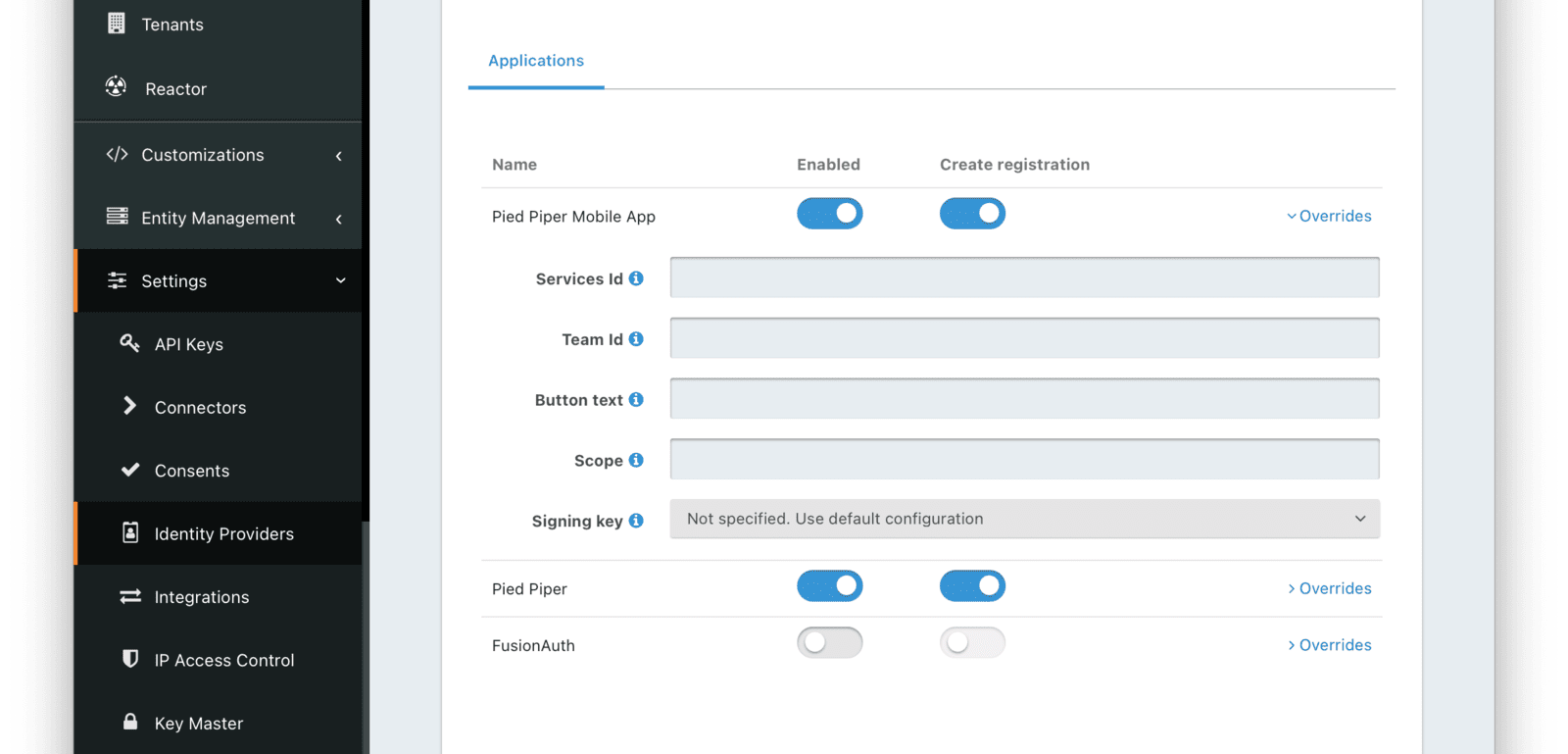Expand Overrides for FusionAuth

click(1329, 645)
